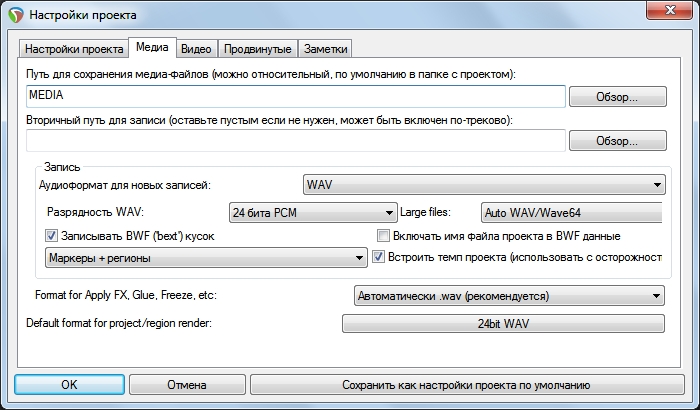Click the Default format for project/region render label
This screenshot has height=410, width=700.
point(119,323)
